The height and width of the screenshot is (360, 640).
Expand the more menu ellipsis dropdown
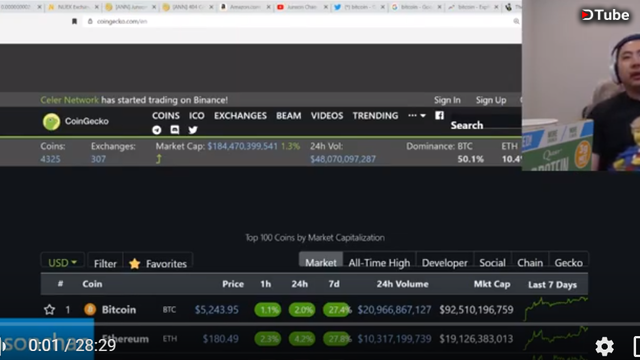pyautogui.click(x=417, y=116)
